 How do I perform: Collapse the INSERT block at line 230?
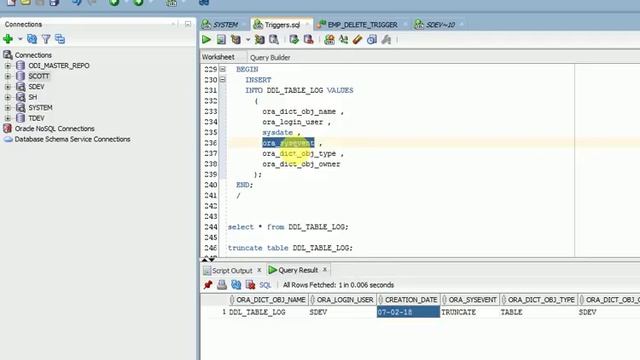[x=222, y=80]
